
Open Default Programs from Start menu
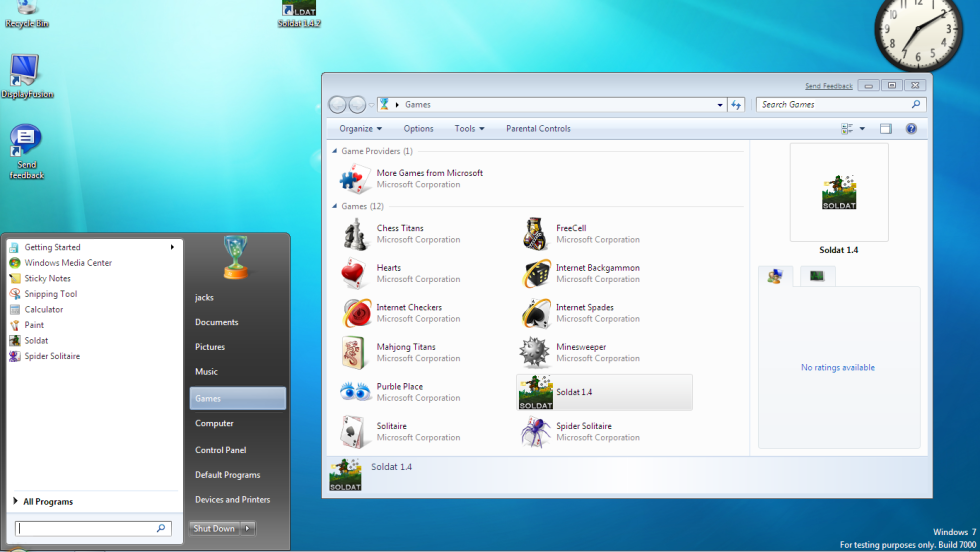(228, 474)
